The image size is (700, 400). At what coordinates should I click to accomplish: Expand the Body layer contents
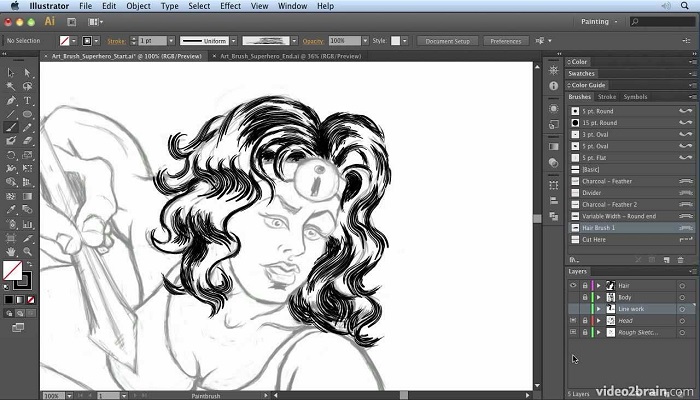[x=599, y=297]
